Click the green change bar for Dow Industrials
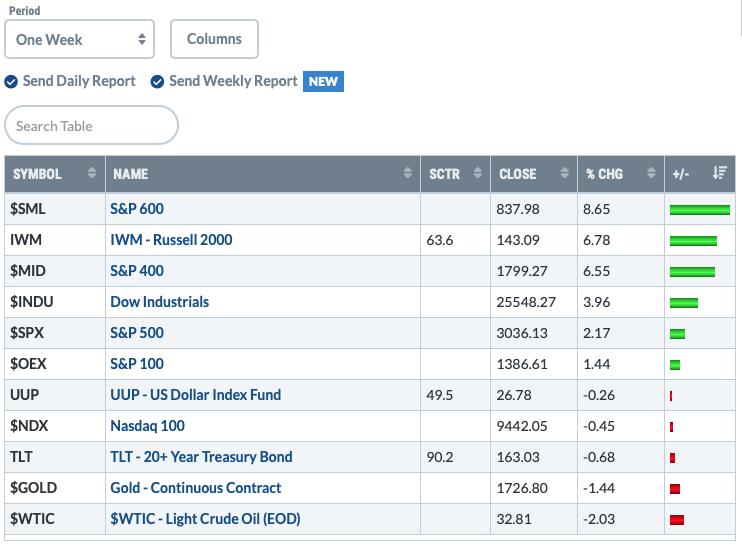 [684, 303]
